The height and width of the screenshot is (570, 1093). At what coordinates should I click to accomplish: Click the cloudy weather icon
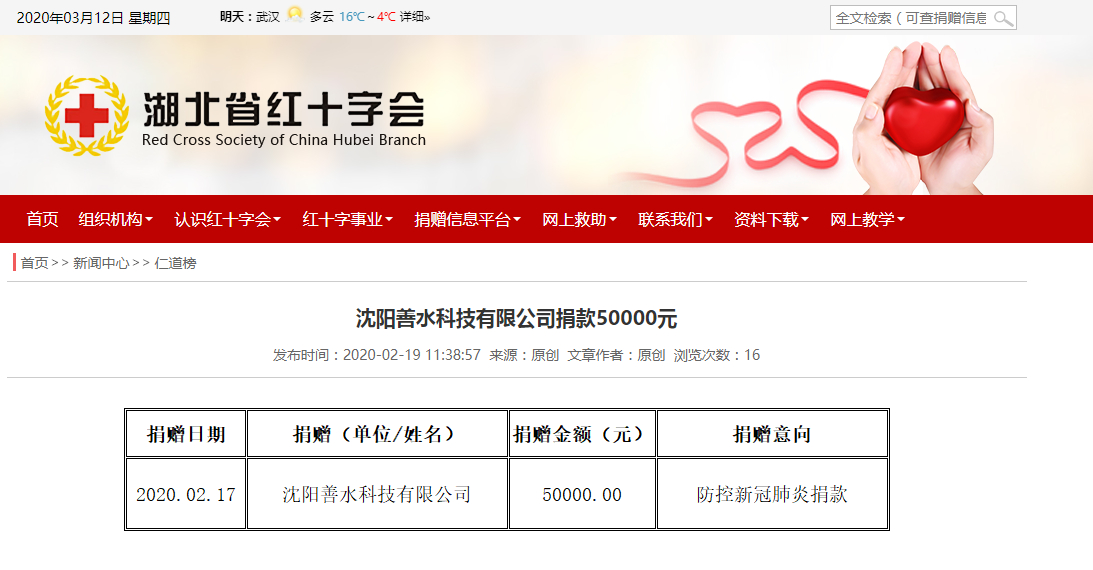pos(294,16)
